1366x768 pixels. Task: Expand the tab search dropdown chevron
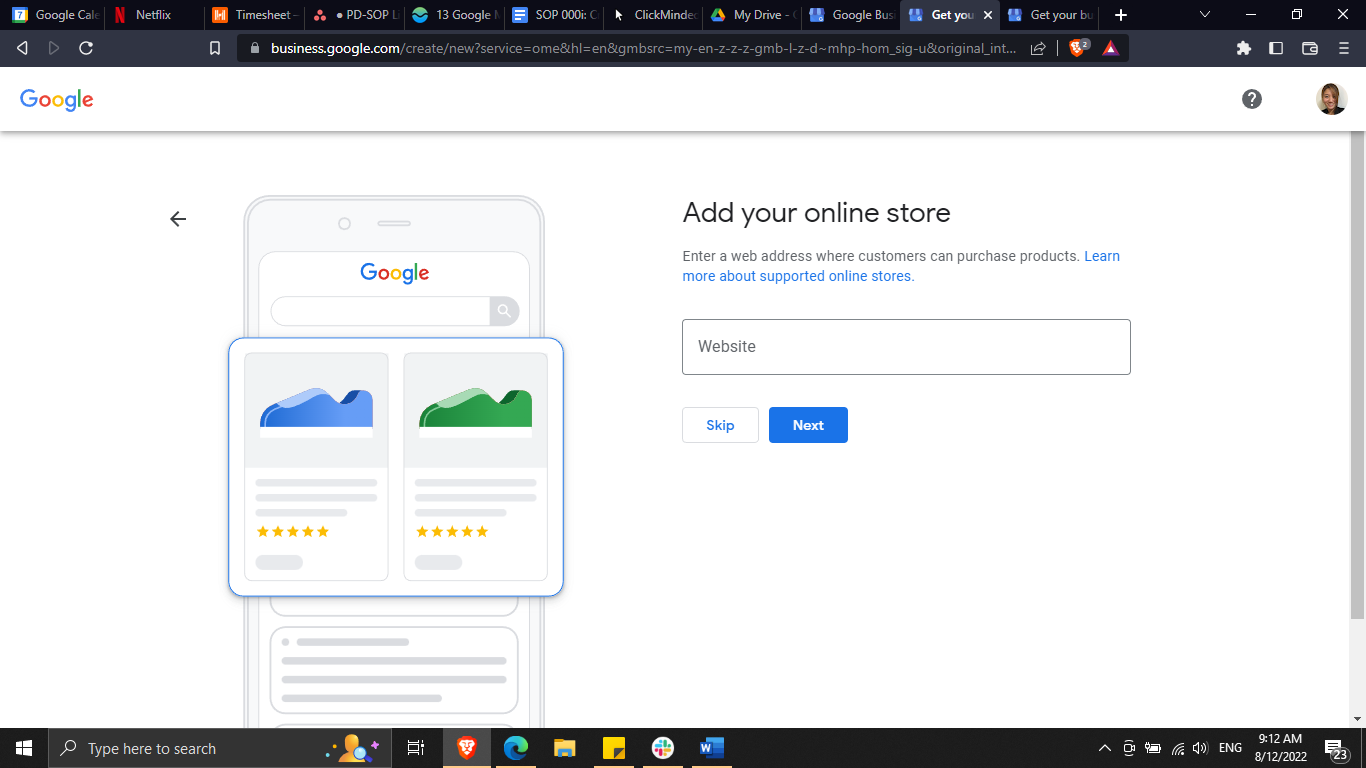(x=1204, y=15)
